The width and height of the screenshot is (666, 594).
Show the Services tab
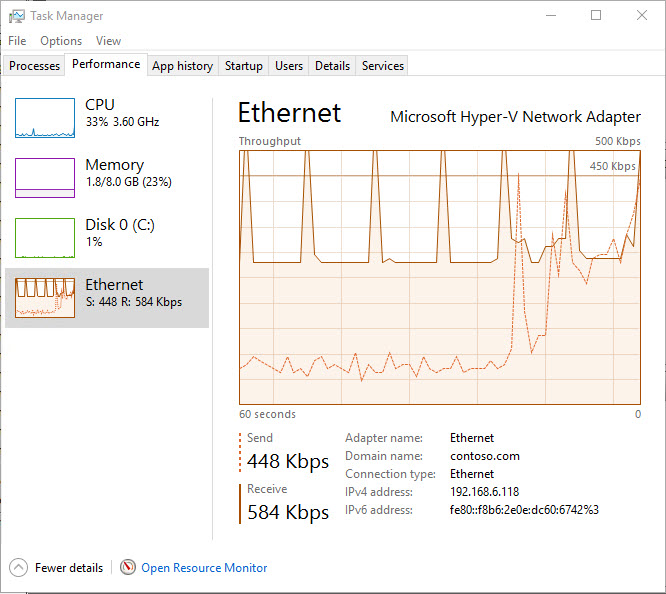pos(383,66)
